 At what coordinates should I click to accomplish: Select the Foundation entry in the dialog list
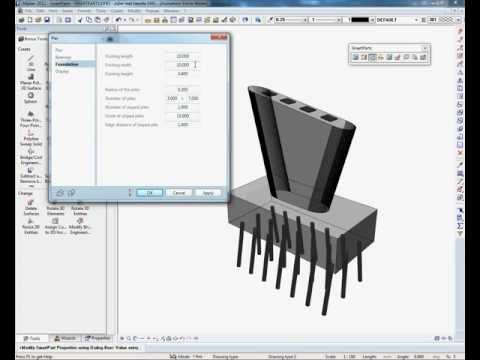73,64
